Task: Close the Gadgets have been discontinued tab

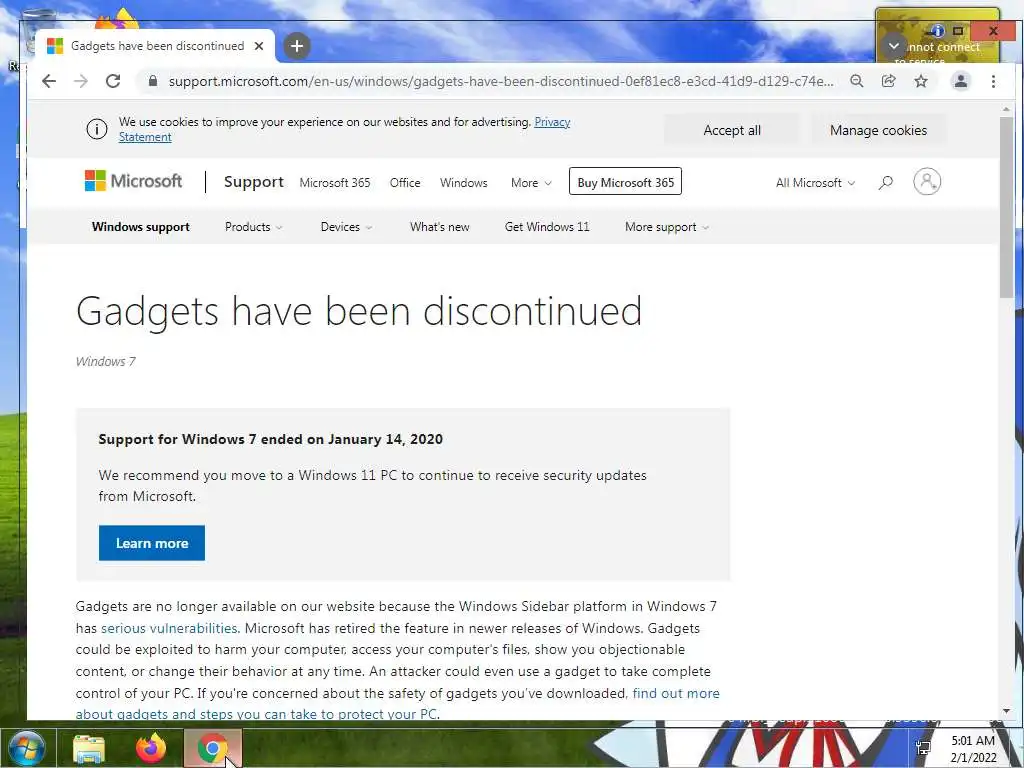Action: tap(259, 46)
